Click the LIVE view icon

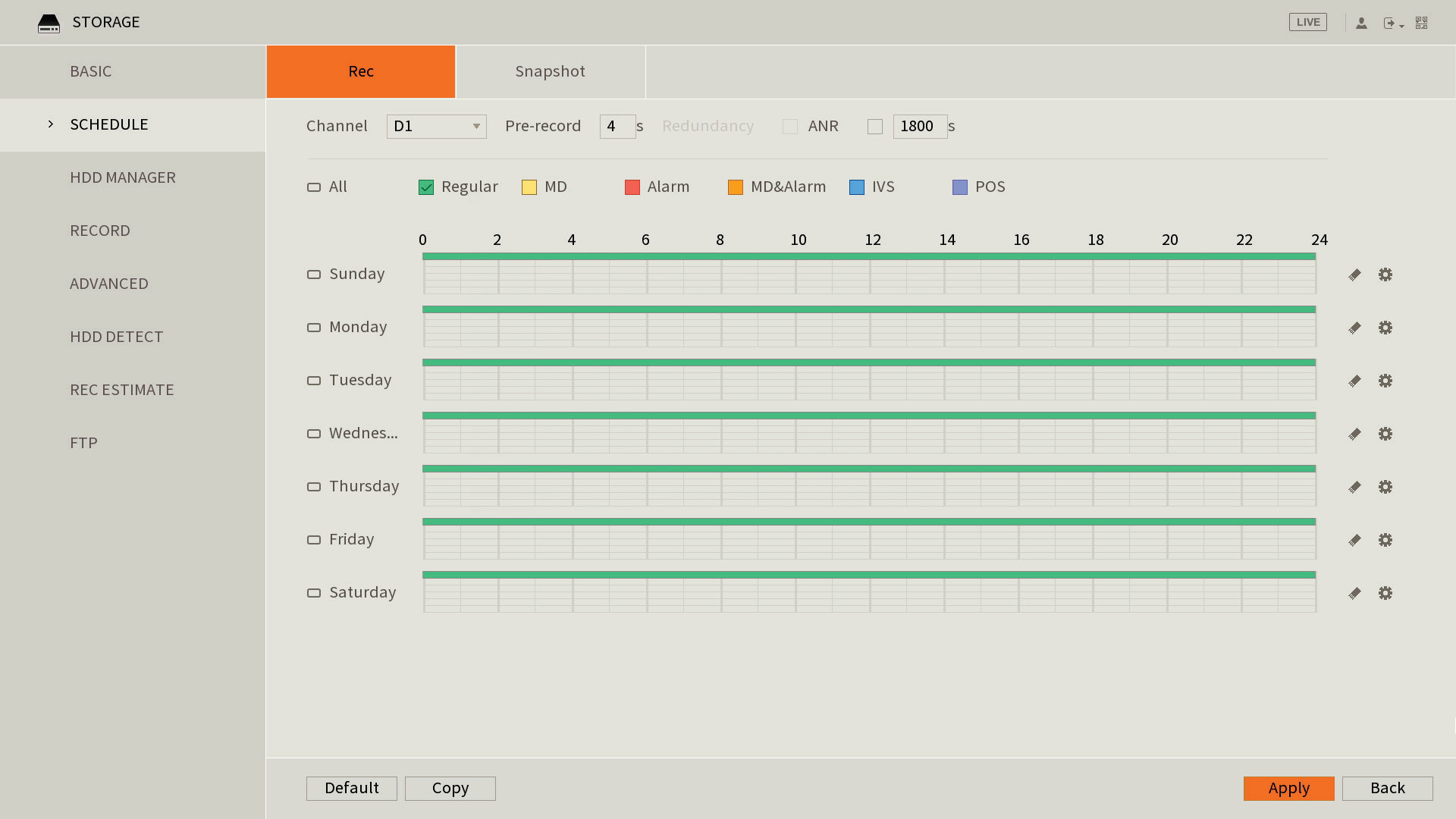point(1307,22)
